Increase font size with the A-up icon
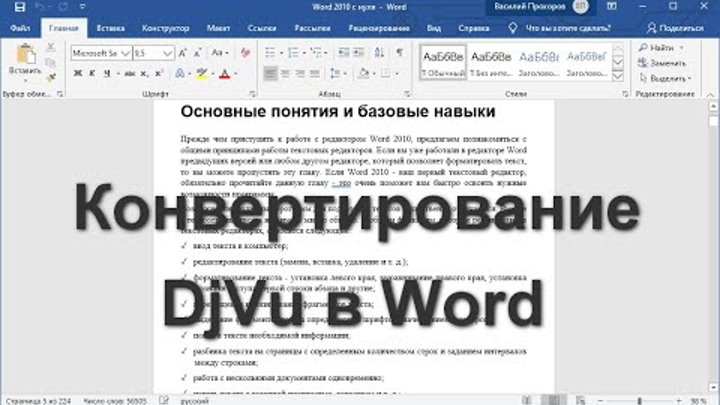This screenshot has height=405, width=720. pyautogui.click(x=182, y=53)
